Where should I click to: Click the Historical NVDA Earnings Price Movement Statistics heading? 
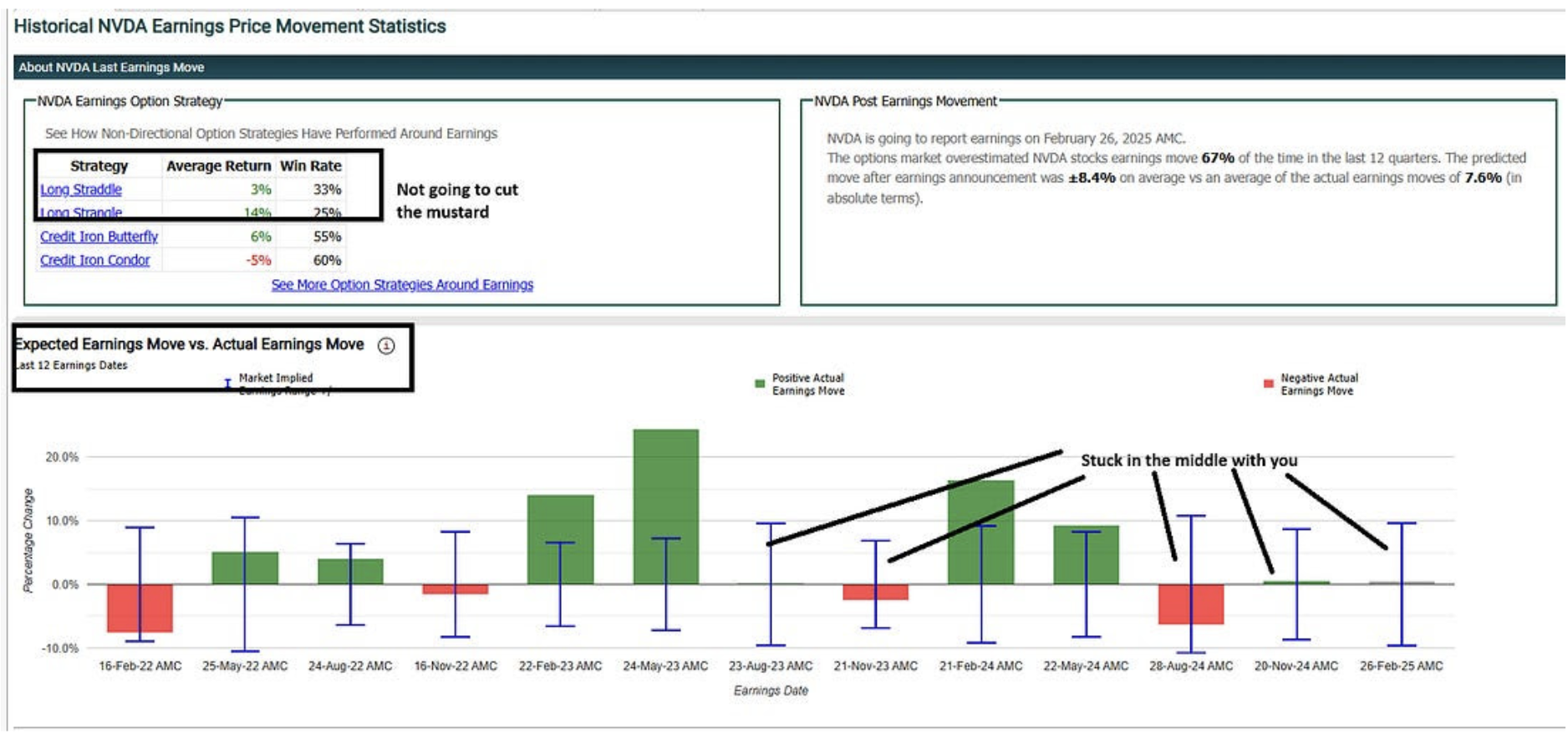(230, 26)
